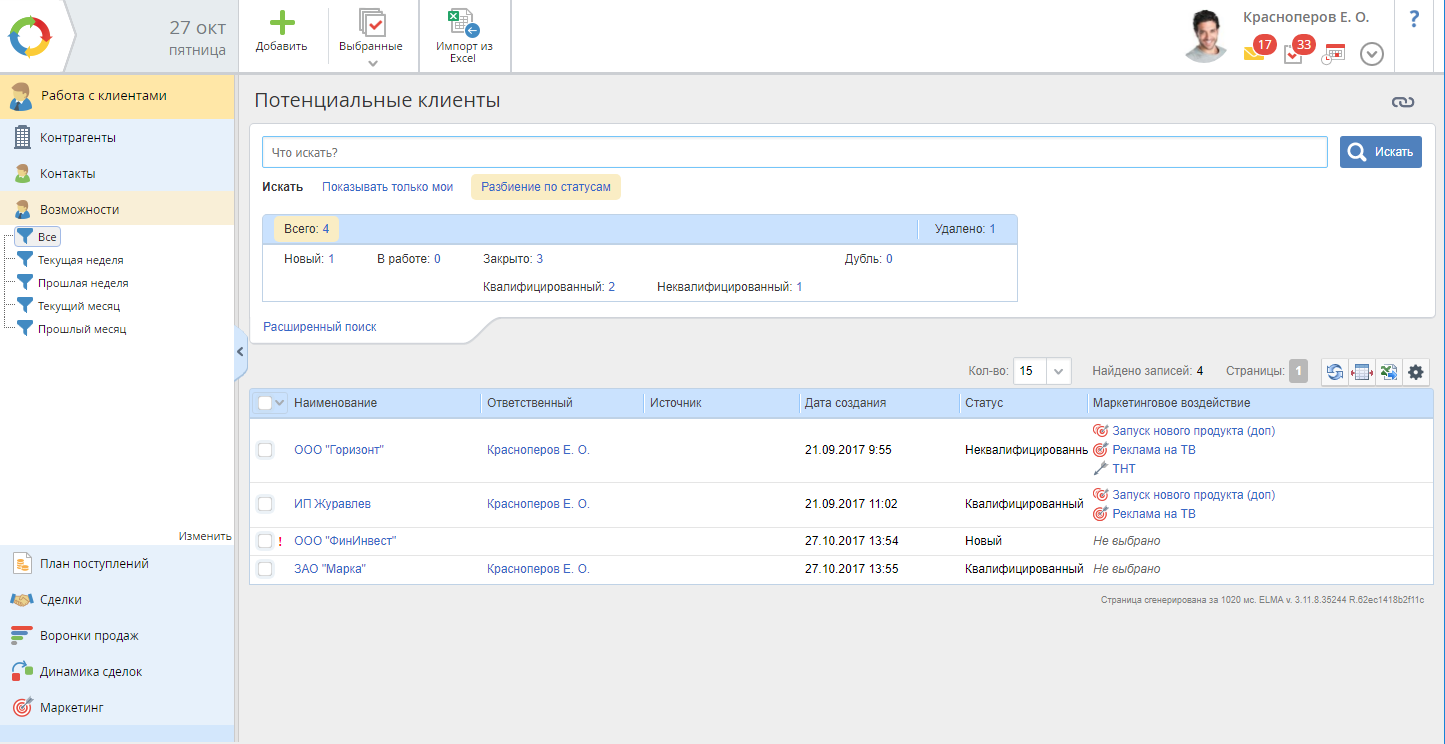Click the green Add plus icon
The image size is (1445, 744).
click(x=281, y=23)
